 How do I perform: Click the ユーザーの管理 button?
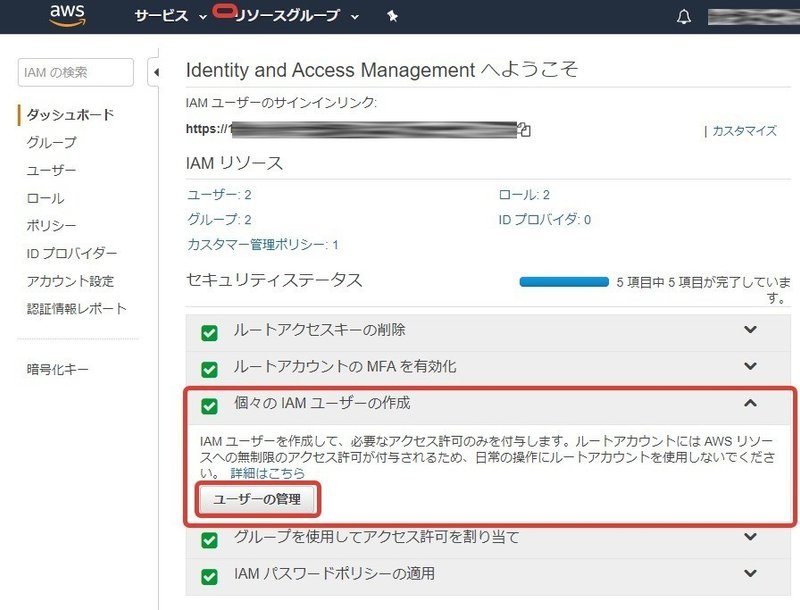tap(257, 499)
